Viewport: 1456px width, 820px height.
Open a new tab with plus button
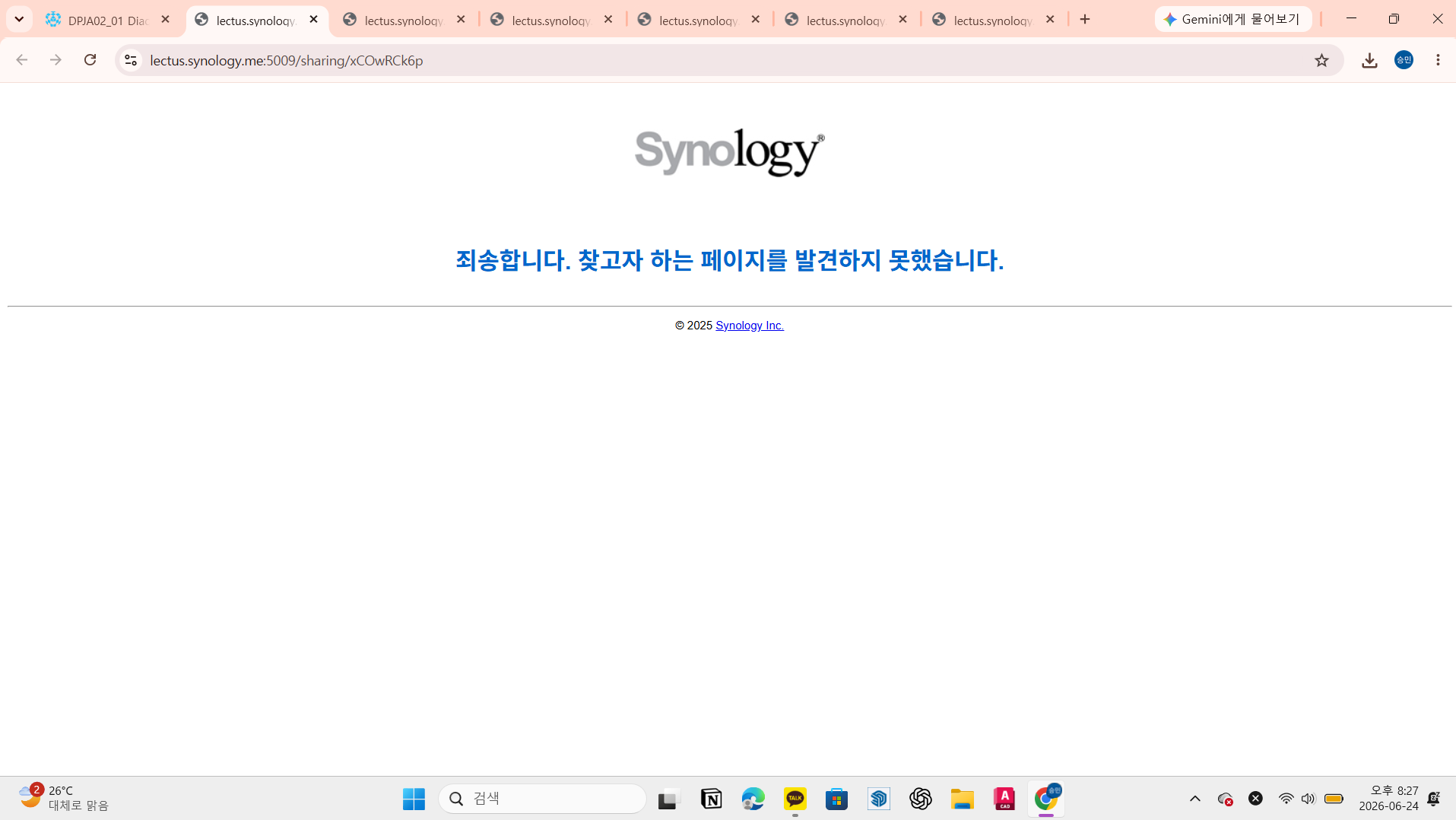pyautogui.click(x=1085, y=20)
